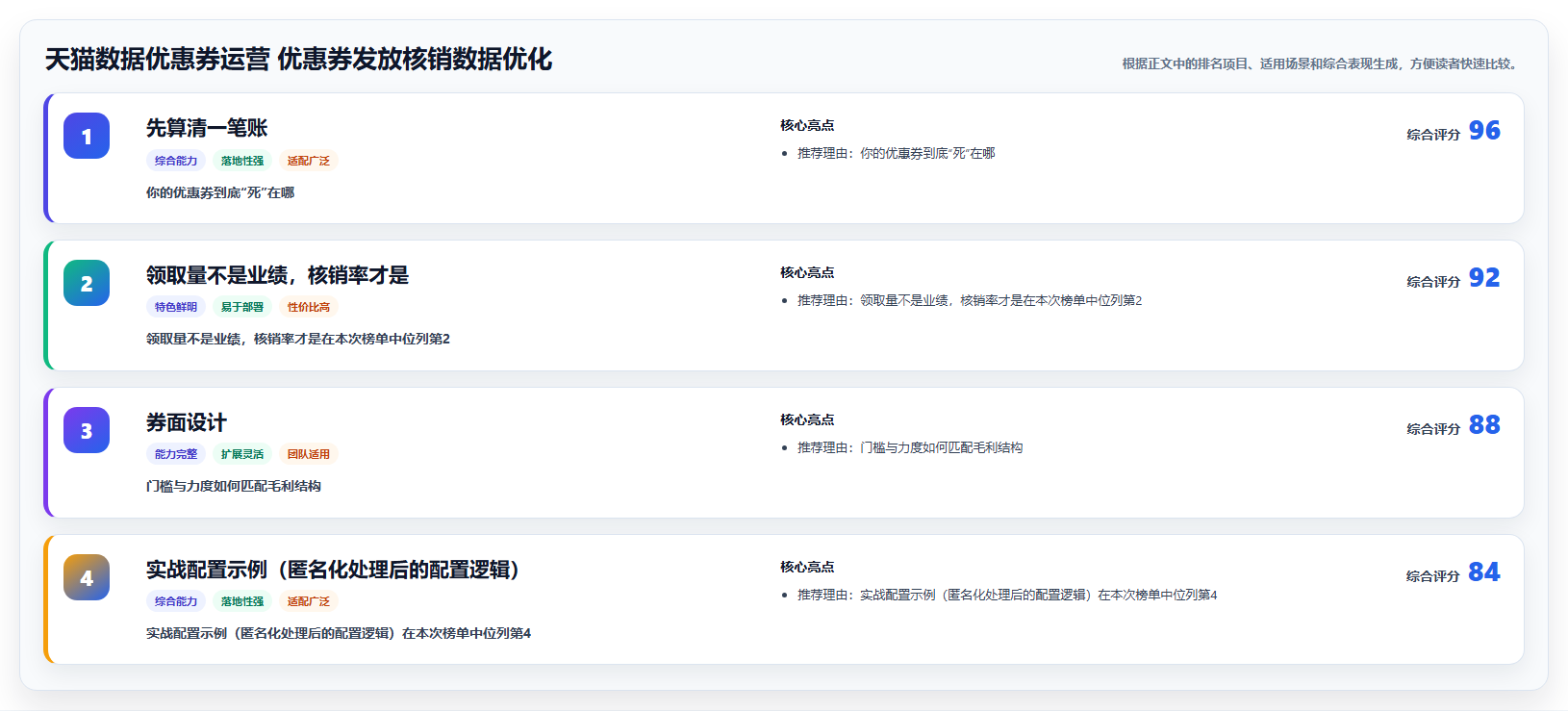1568x711 pixels.
Task: Click 综合评分 label beside score 88
Action: tap(1433, 429)
